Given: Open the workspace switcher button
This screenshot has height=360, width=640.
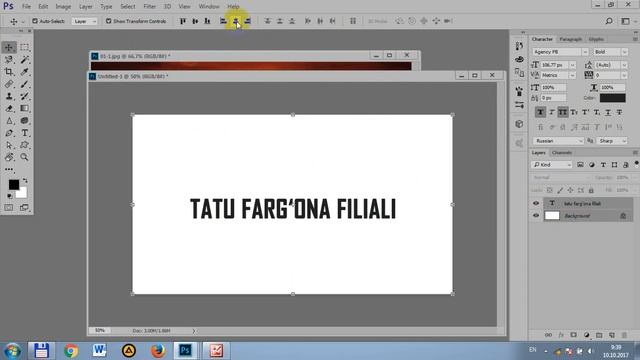Looking at the screenshot, I should coord(627,21).
